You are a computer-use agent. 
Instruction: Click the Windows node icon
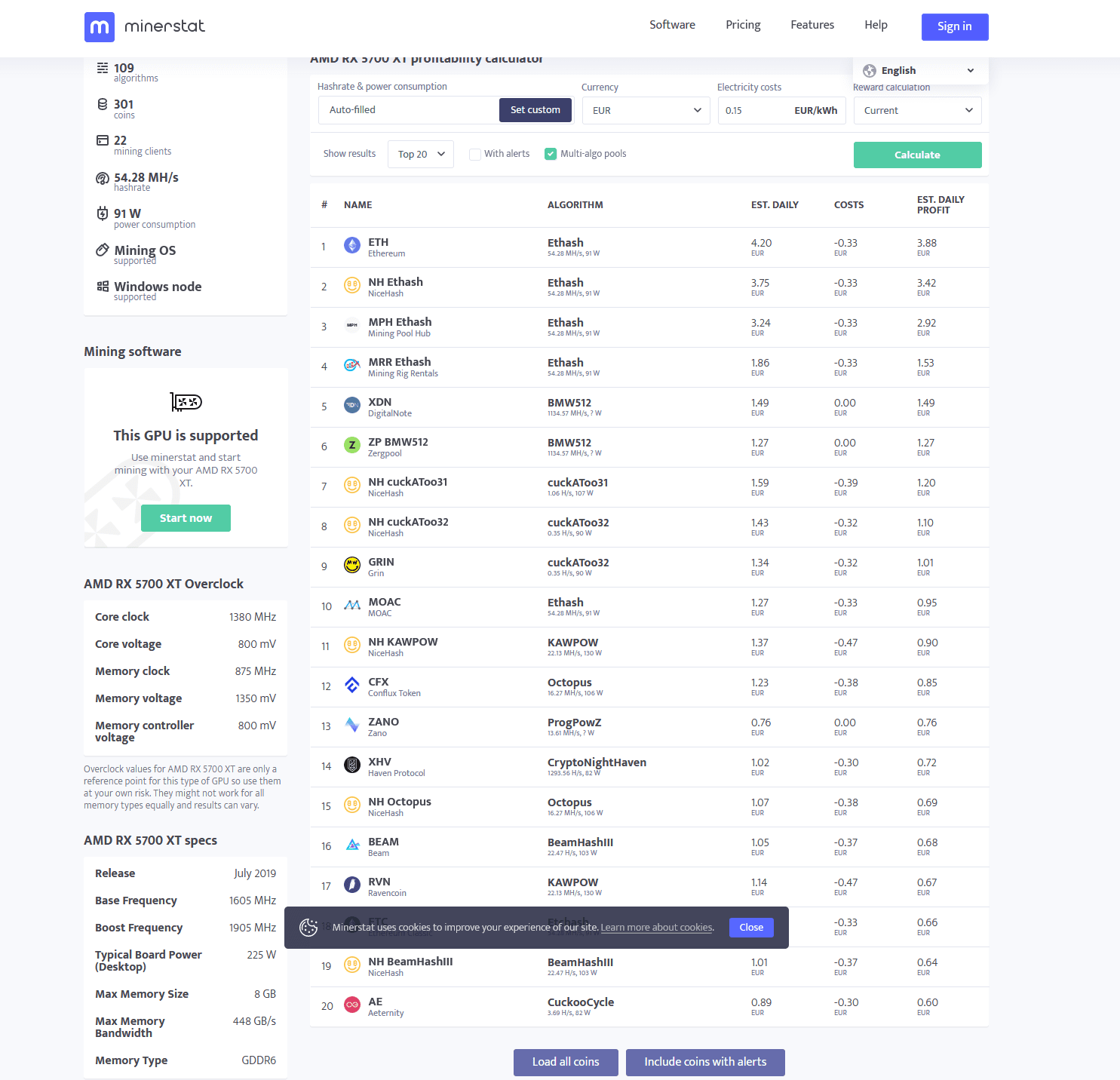coord(103,287)
